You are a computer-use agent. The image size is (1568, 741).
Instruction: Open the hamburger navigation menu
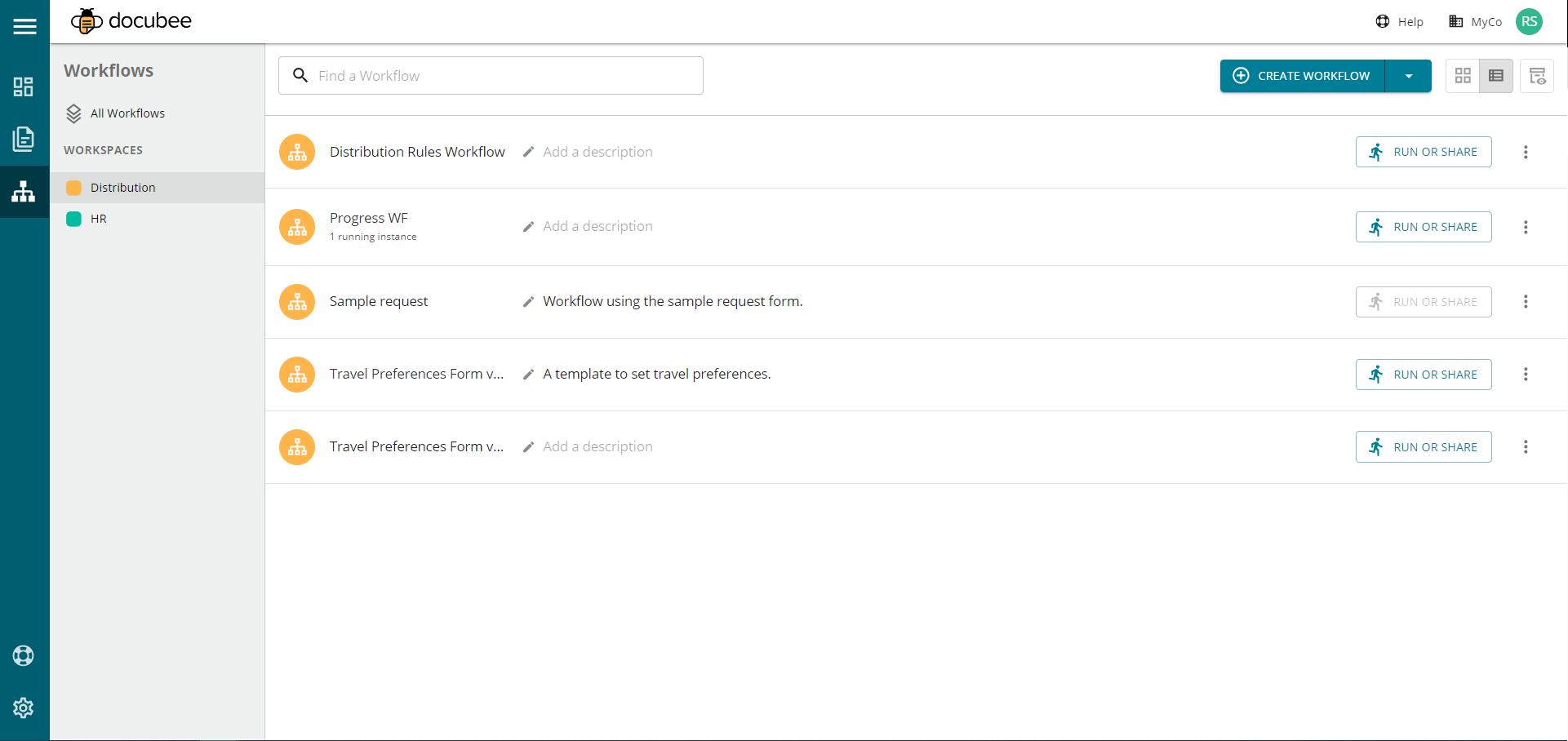click(24, 26)
